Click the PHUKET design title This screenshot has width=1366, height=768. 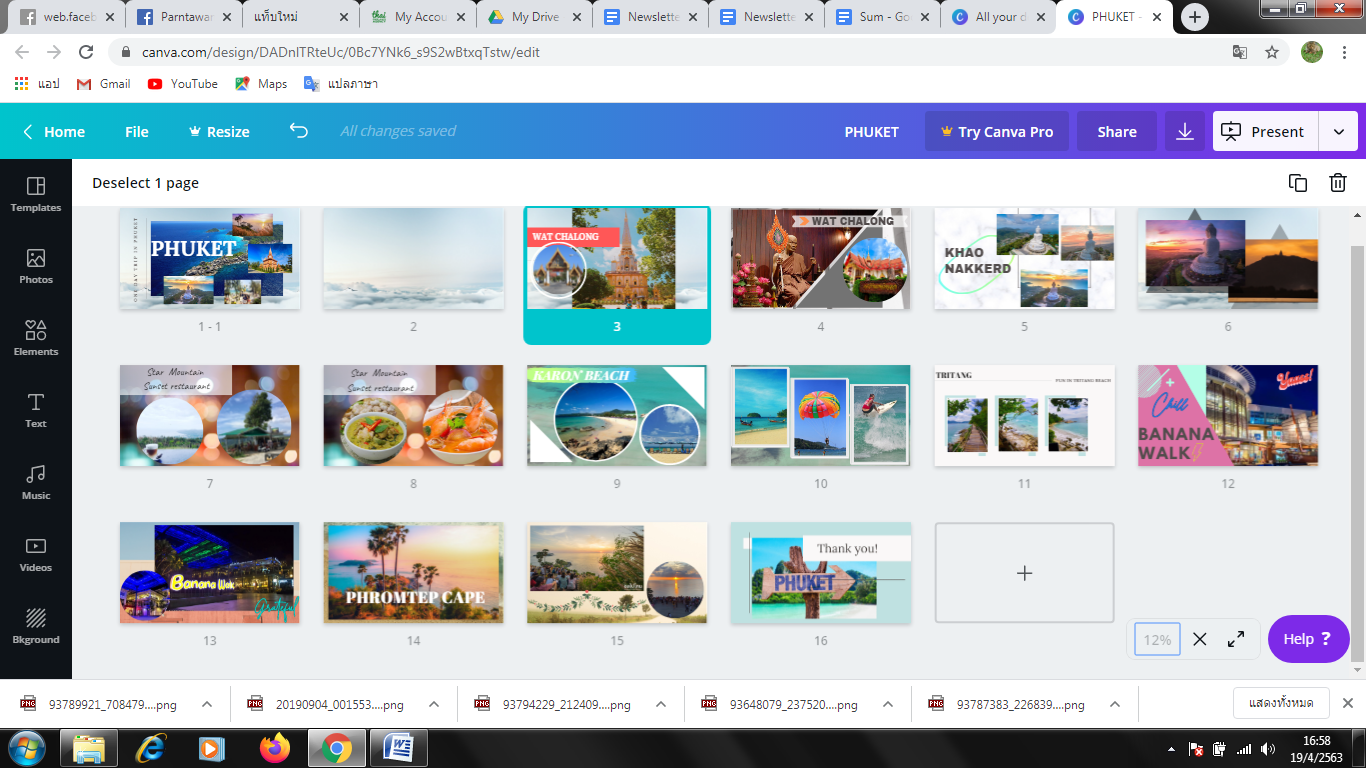coord(871,131)
